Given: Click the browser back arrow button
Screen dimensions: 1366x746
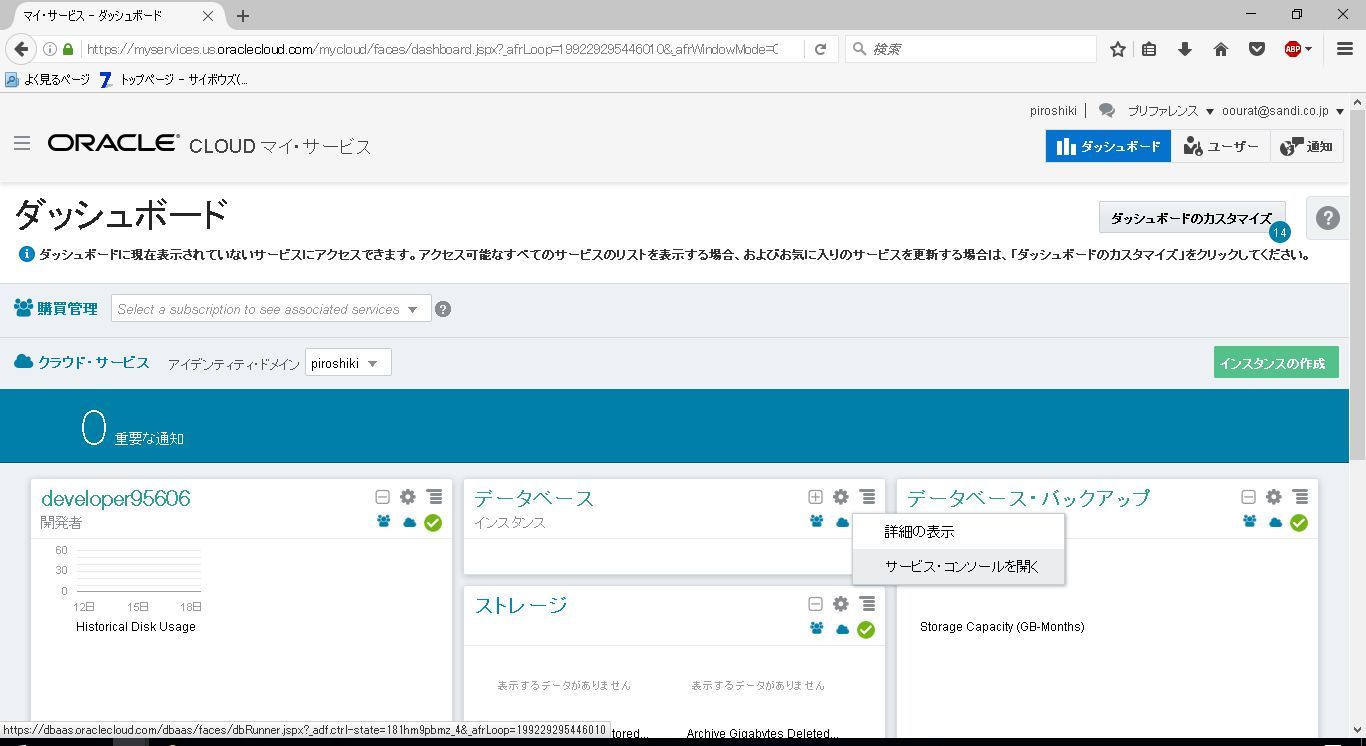Looking at the screenshot, I should point(21,49).
